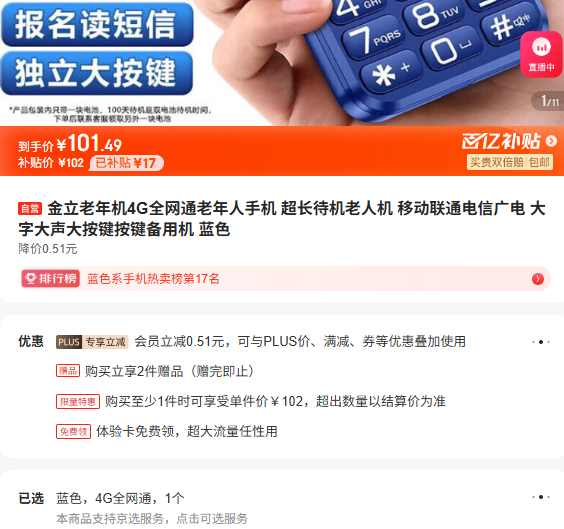The width and height of the screenshot is (564, 529).
Task: Open the image counter 1/11 indicator
Action: (x=549, y=101)
